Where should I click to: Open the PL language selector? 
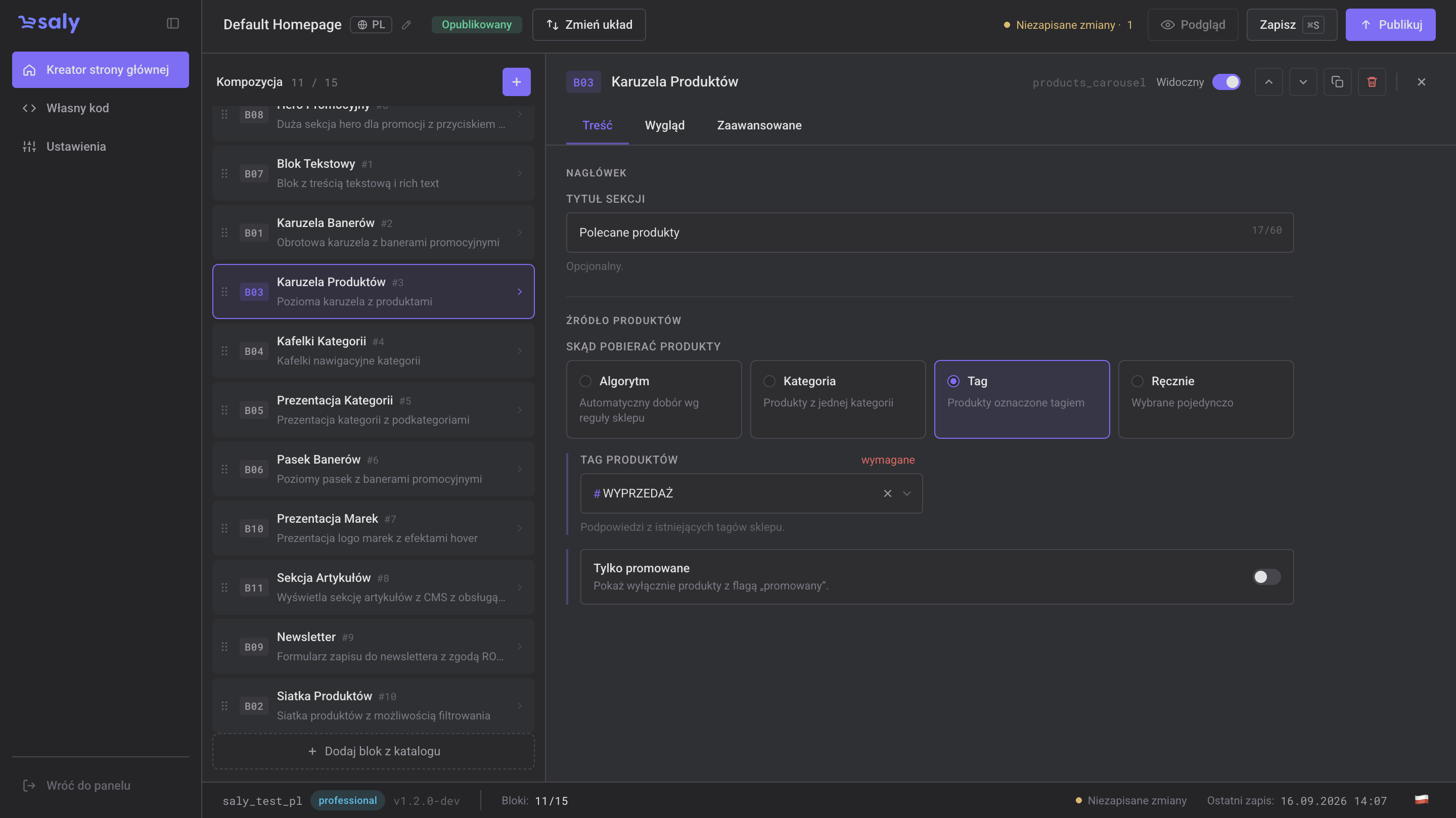coord(371,25)
